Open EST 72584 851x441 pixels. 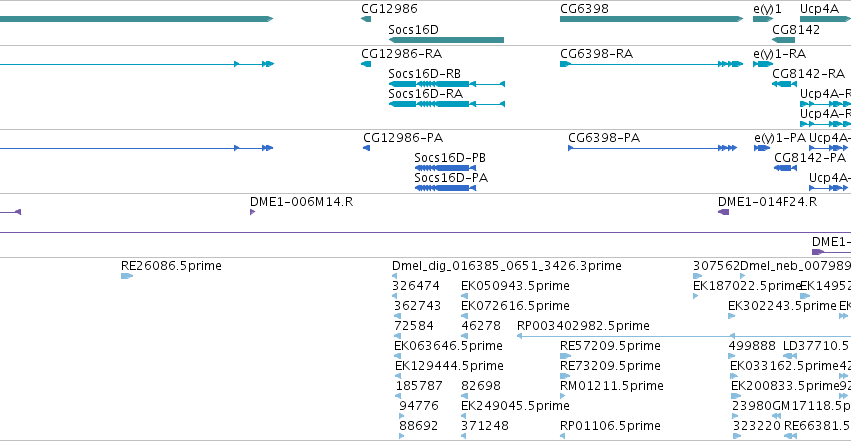414,326
